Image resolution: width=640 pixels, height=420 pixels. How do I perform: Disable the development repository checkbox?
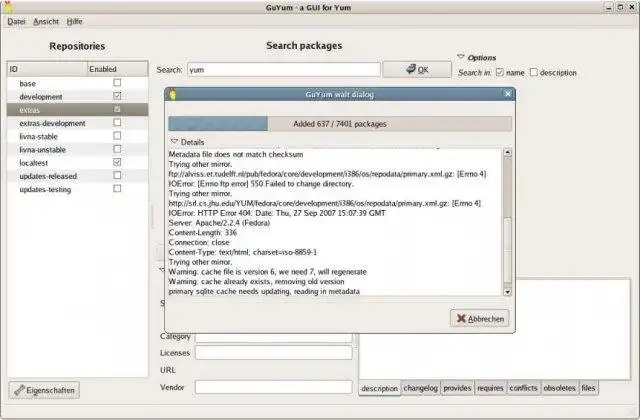pyautogui.click(x=117, y=96)
